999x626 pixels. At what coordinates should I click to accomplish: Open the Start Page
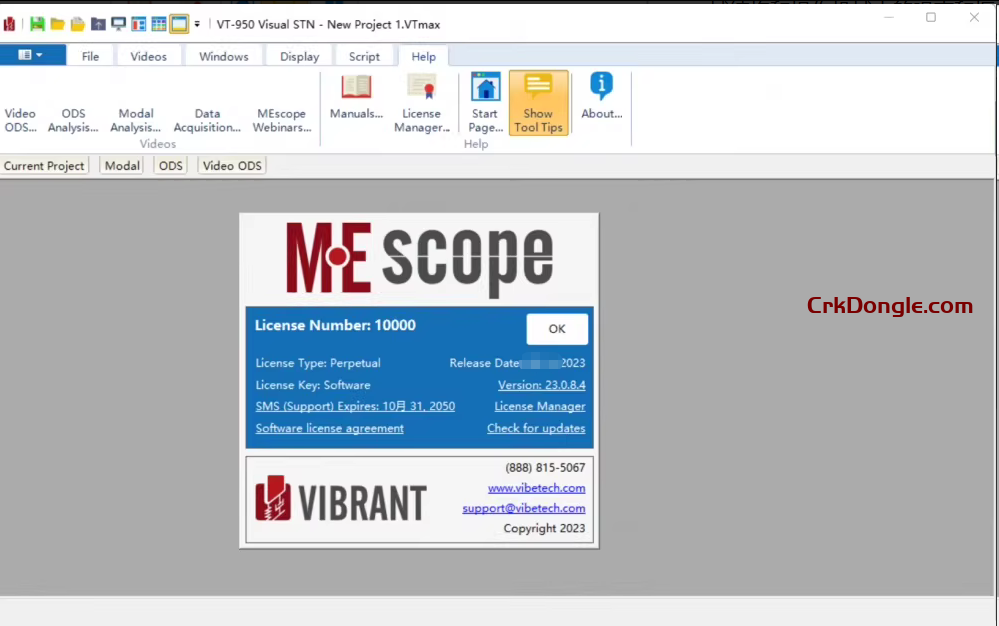pyautogui.click(x=485, y=98)
